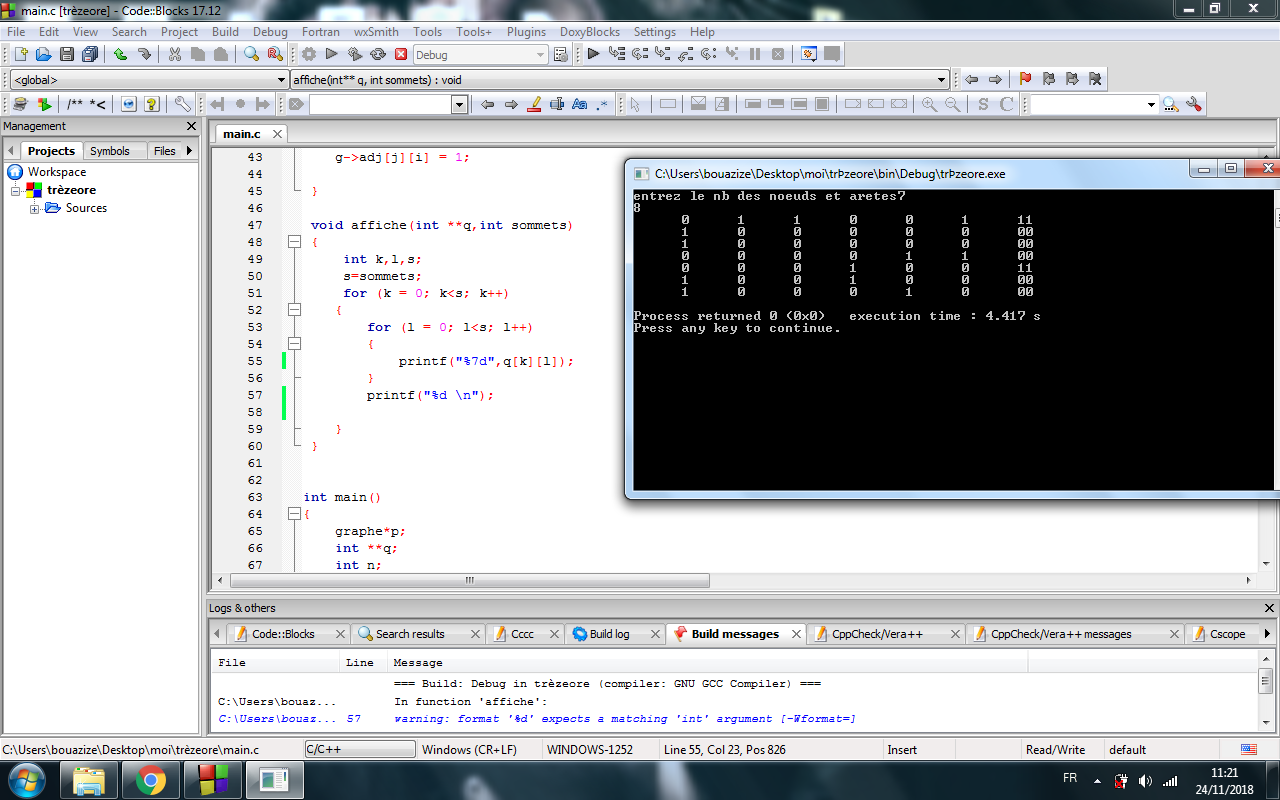1280x800 pixels.
Task: Toggle the match case 'Aa' option
Action: 579,104
